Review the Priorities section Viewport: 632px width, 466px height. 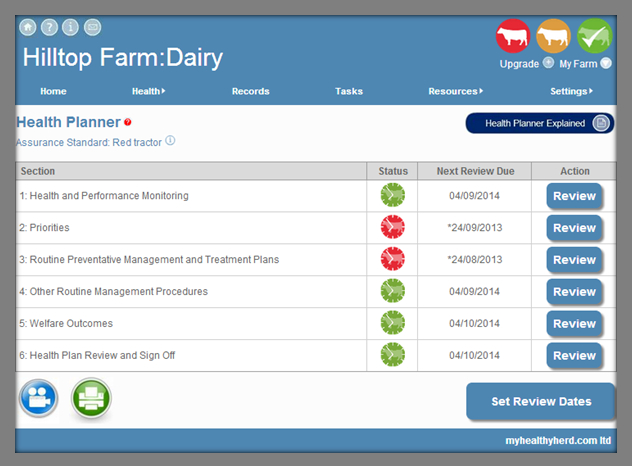[x=574, y=228]
